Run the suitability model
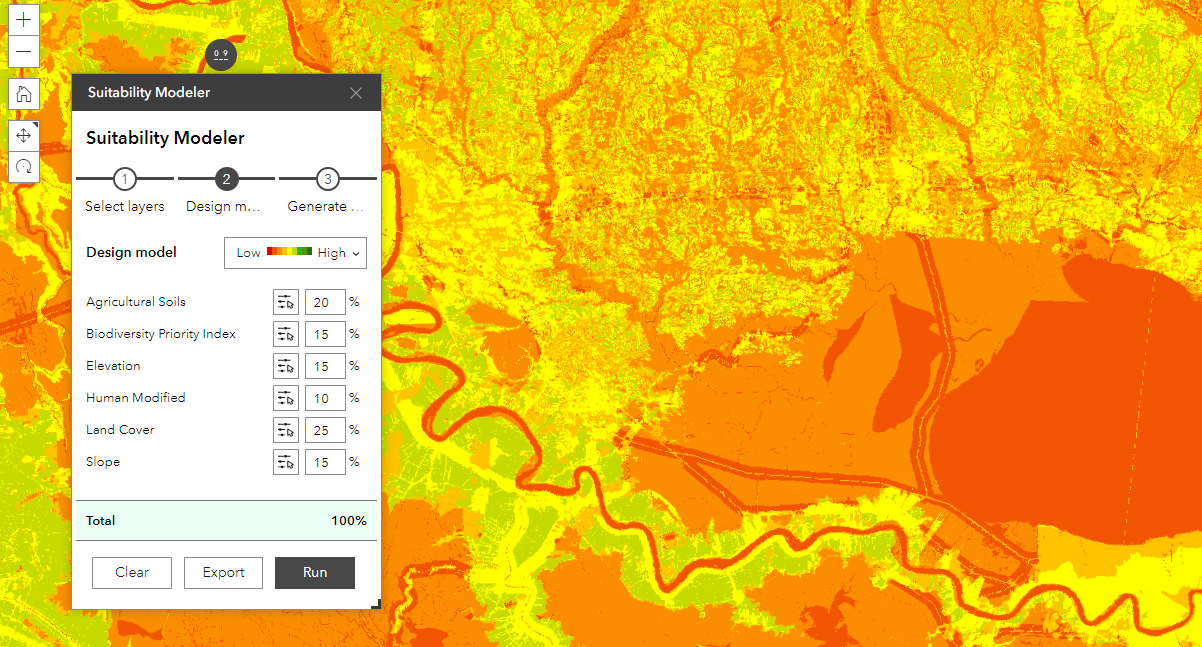The height and width of the screenshot is (647, 1202). pyautogui.click(x=314, y=572)
